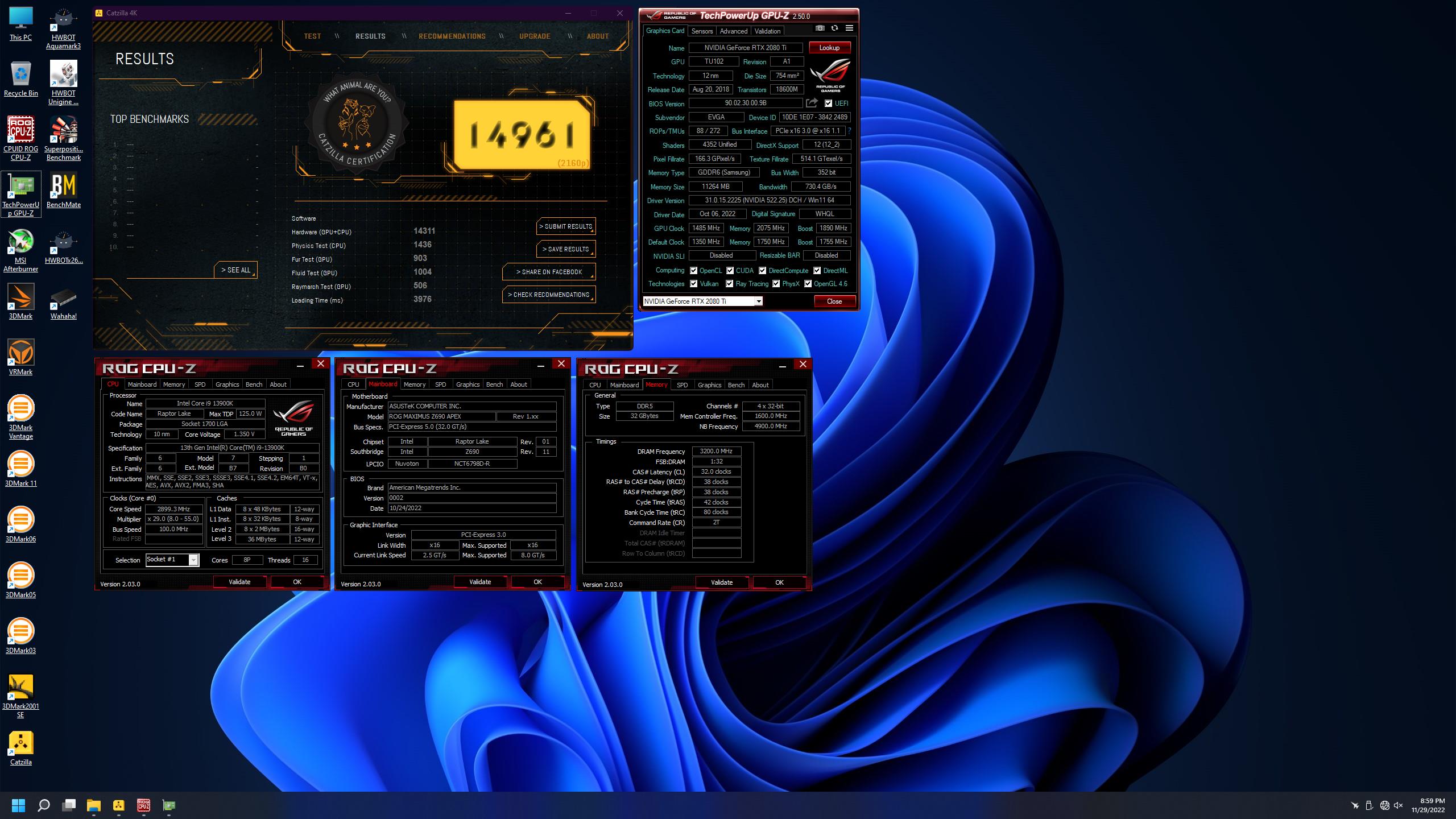Image resolution: width=1456 pixels, height=819 pixels.
Task: Open 3DMark06 desktop icon
Action: pos(21,525)
